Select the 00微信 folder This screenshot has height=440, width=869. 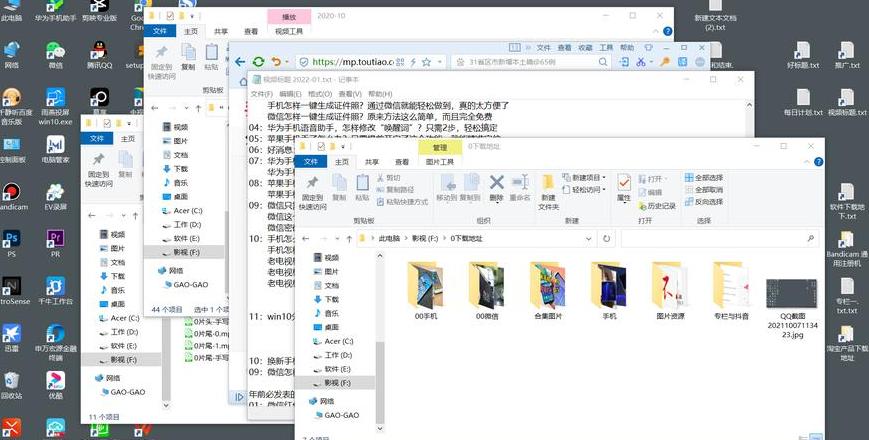click(x=487, y=291)
